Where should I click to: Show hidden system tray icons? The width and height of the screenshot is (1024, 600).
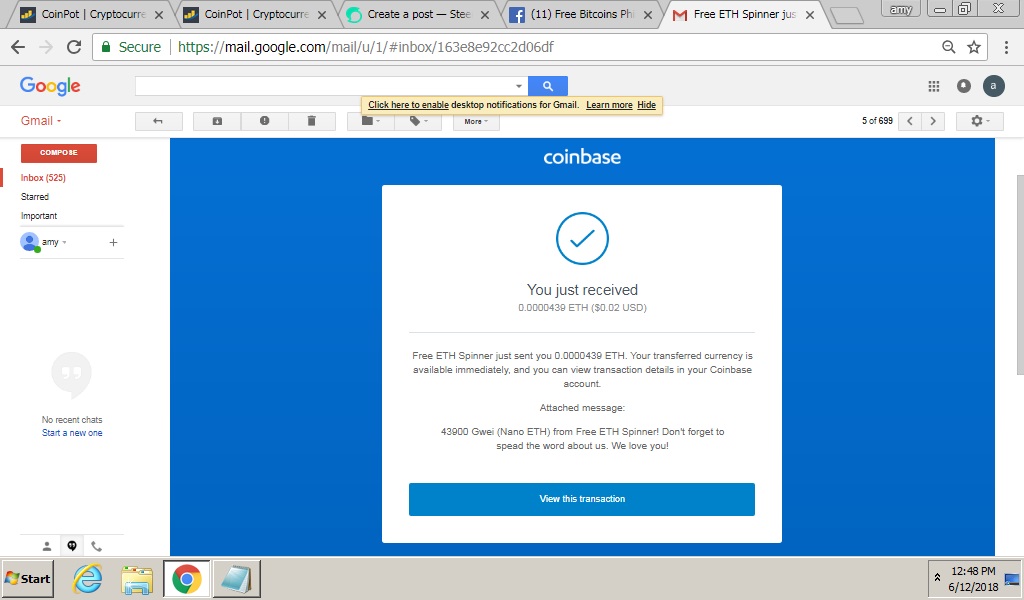pyautogui.click(x=937, y=578)
